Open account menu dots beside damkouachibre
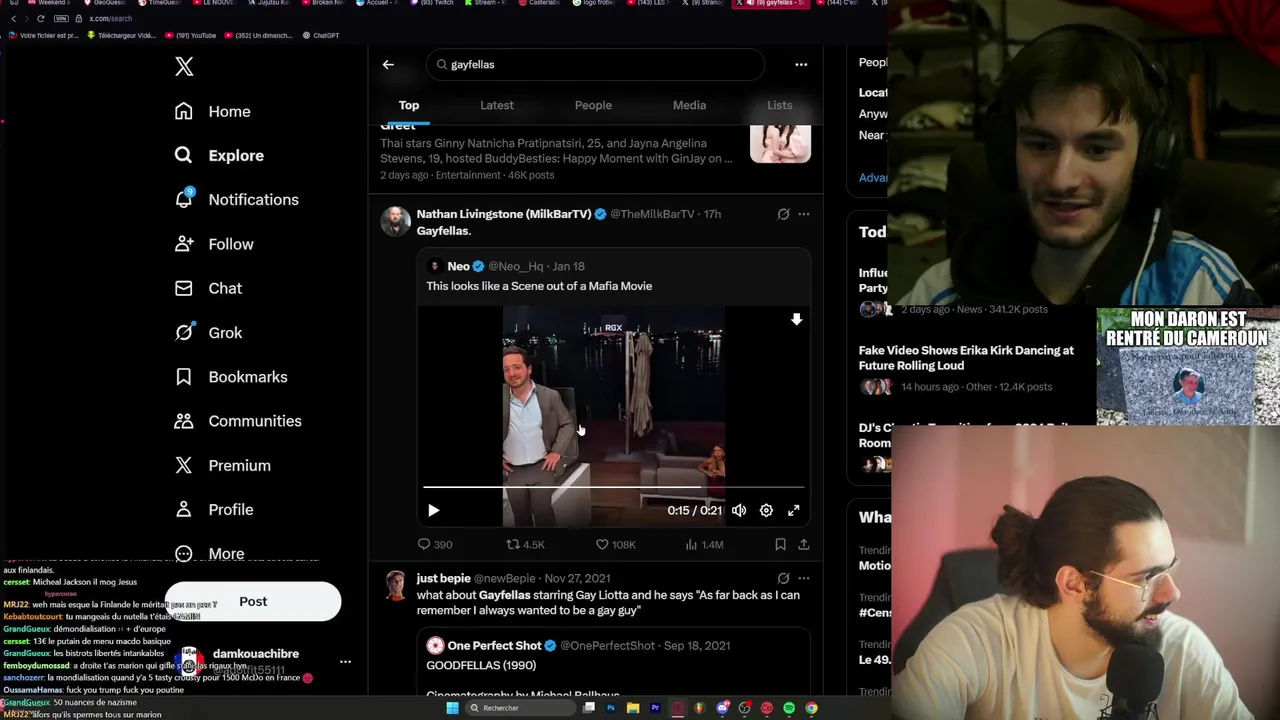 pos(345,662)
